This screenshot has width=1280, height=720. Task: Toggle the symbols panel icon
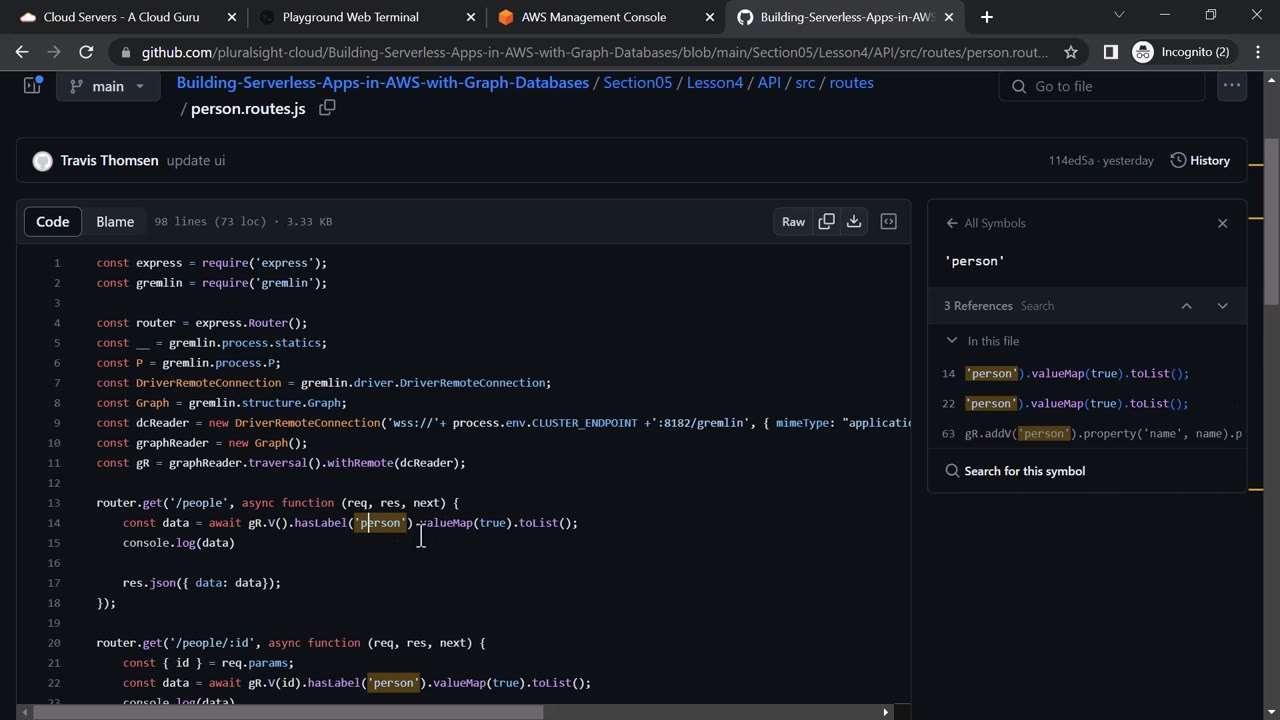point(888,222)
